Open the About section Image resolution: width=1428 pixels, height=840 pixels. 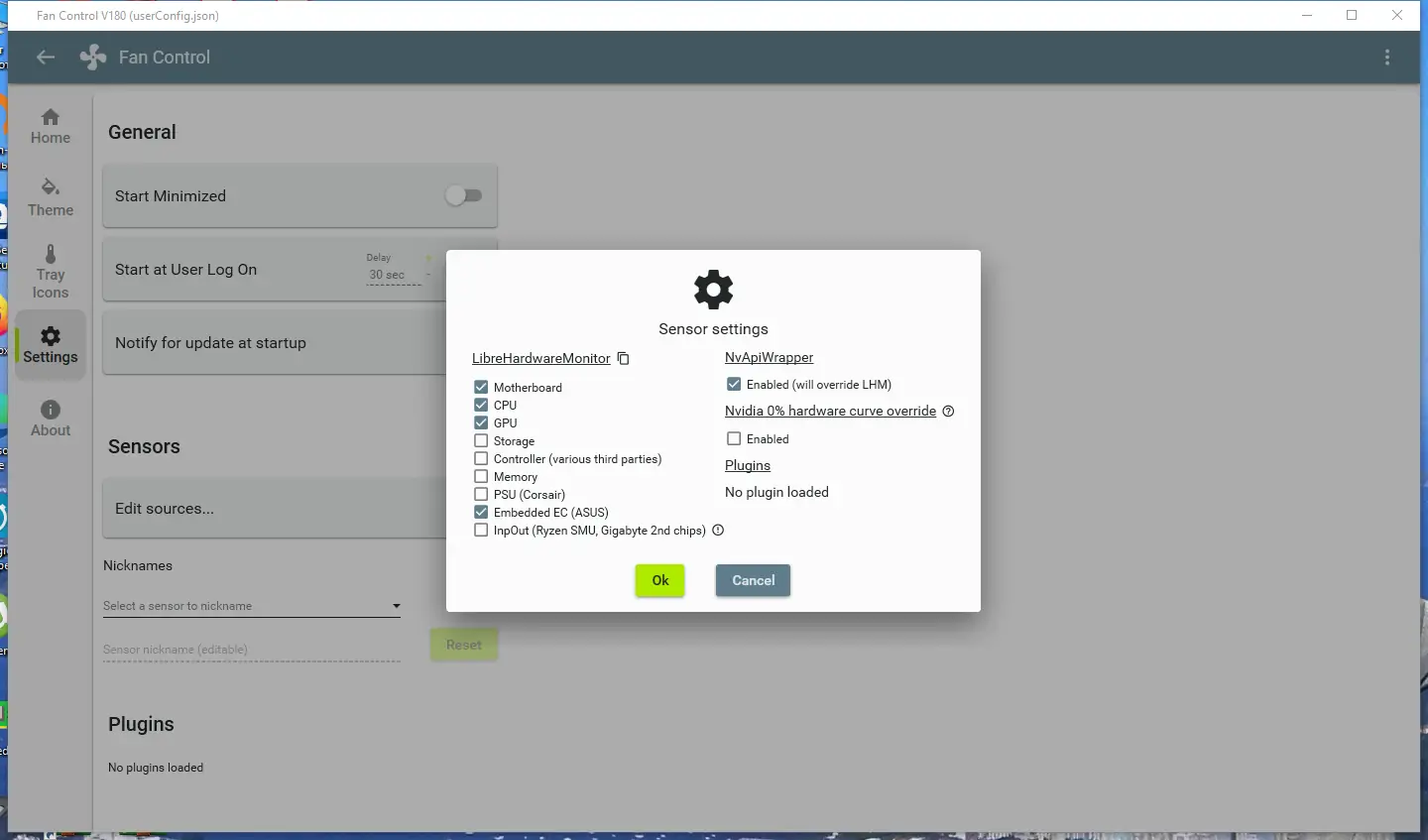[51, 419]
